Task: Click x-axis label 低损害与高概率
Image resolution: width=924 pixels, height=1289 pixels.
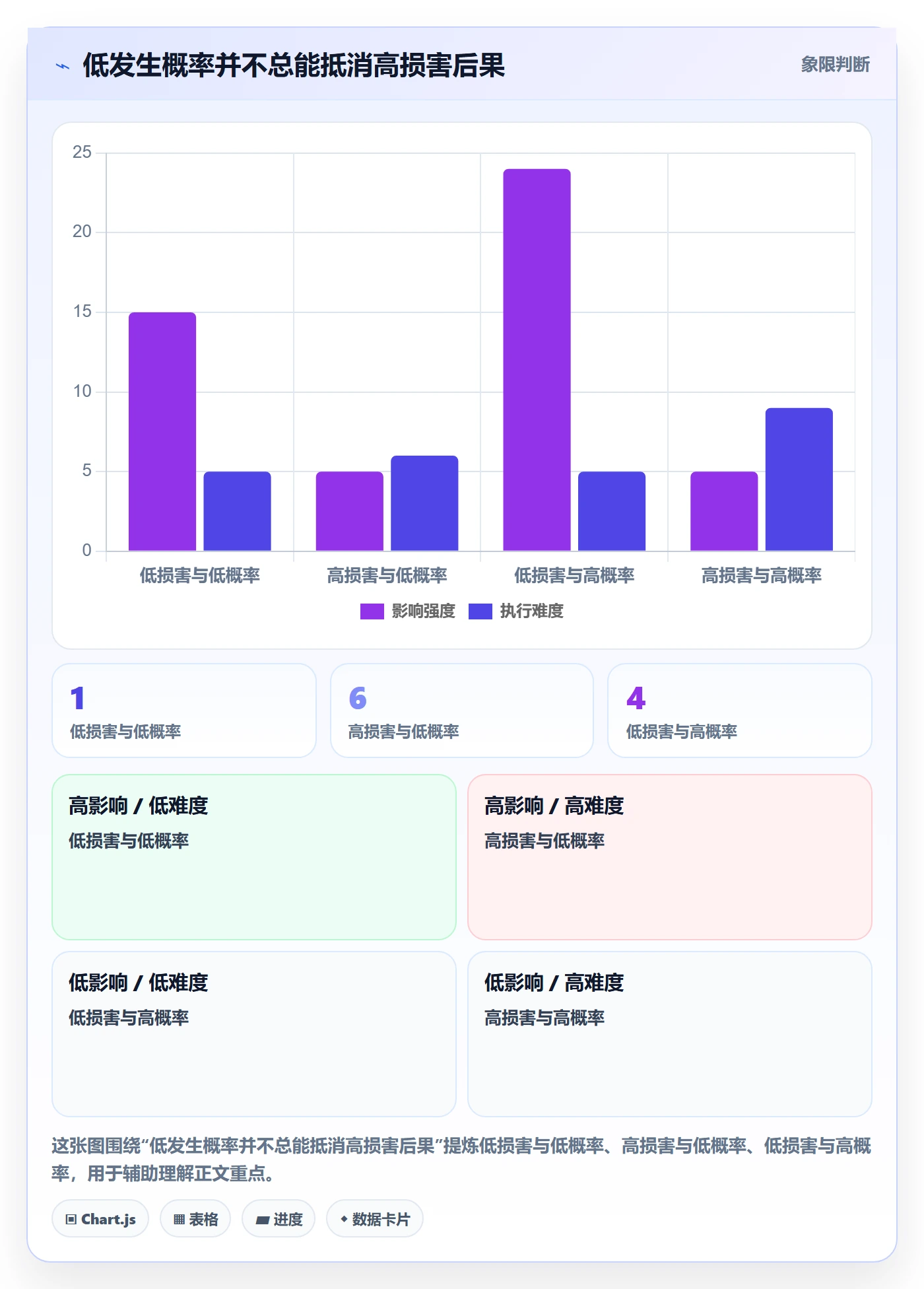Action: point(574,576)
